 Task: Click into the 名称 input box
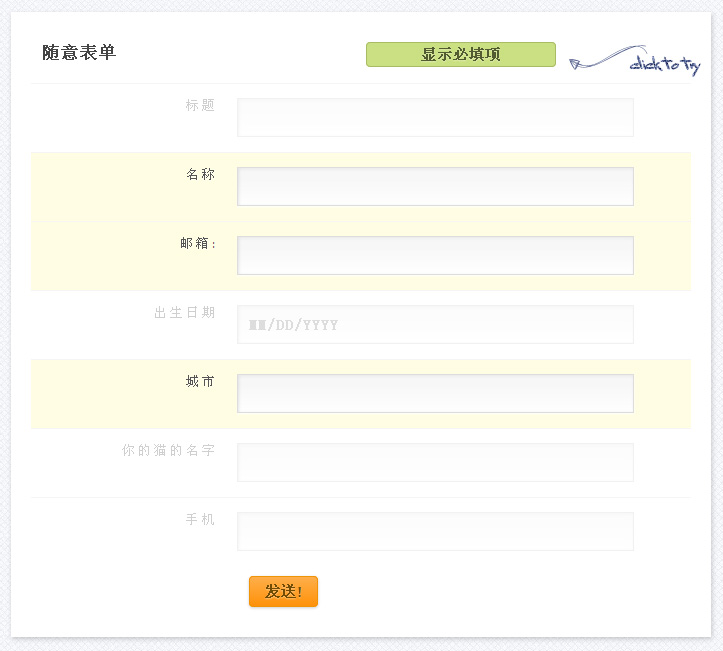435,186
